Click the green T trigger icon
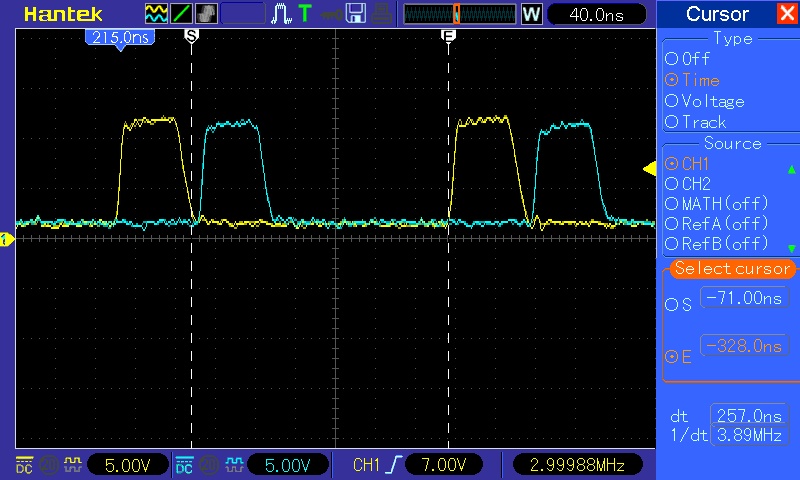800x480 pixels. 305,14
